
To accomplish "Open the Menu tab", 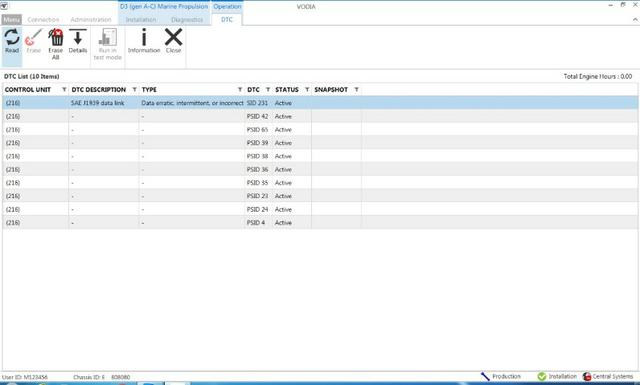I will [11, 19].
